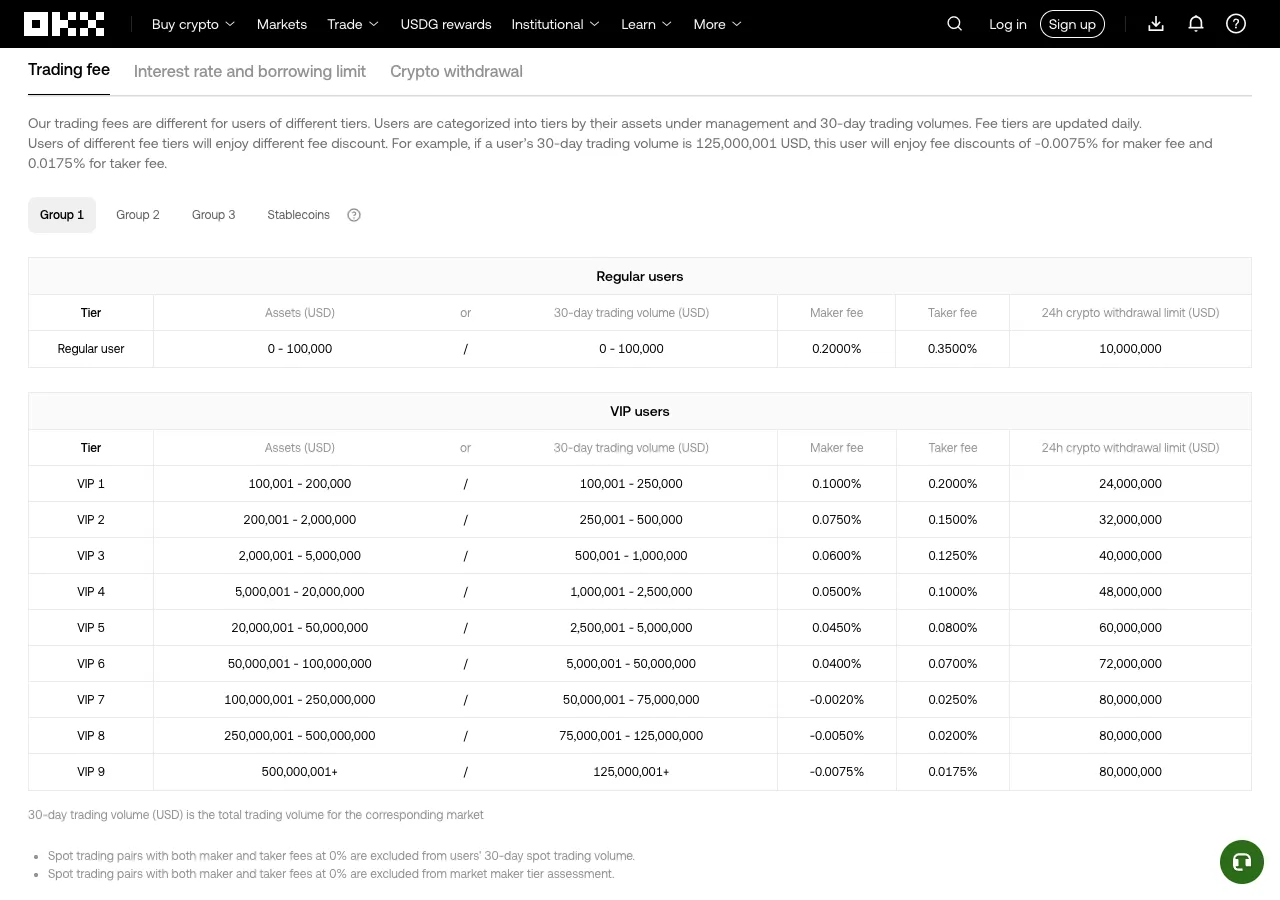Click the info icon next to Stablecoins
Screen dimensions: 1280x900
354,215
